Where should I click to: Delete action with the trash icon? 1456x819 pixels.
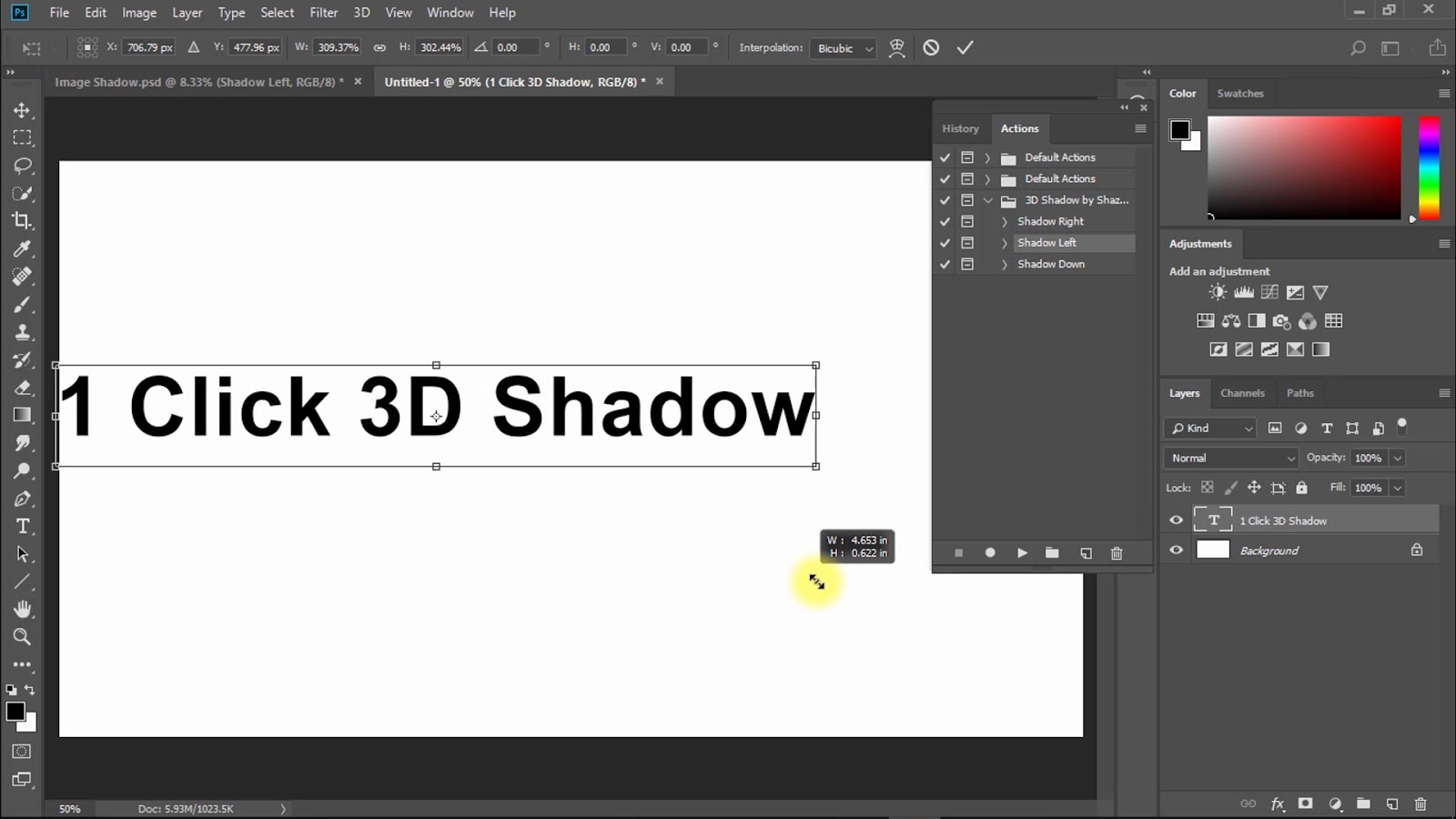tap(1117, 552)
